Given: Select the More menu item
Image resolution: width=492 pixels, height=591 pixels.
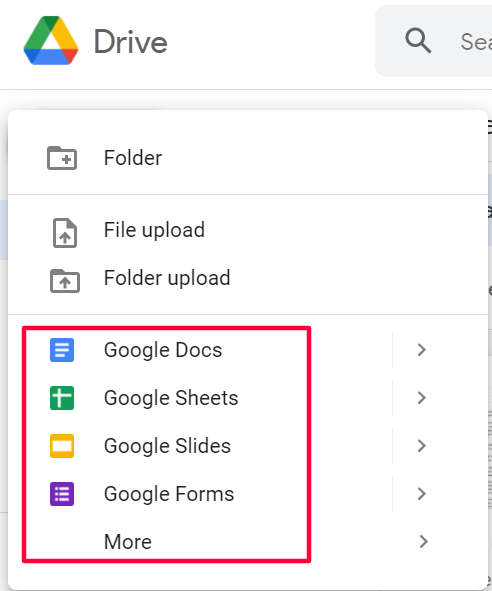Looking at the screenshot, I should [x=248, y=542].
